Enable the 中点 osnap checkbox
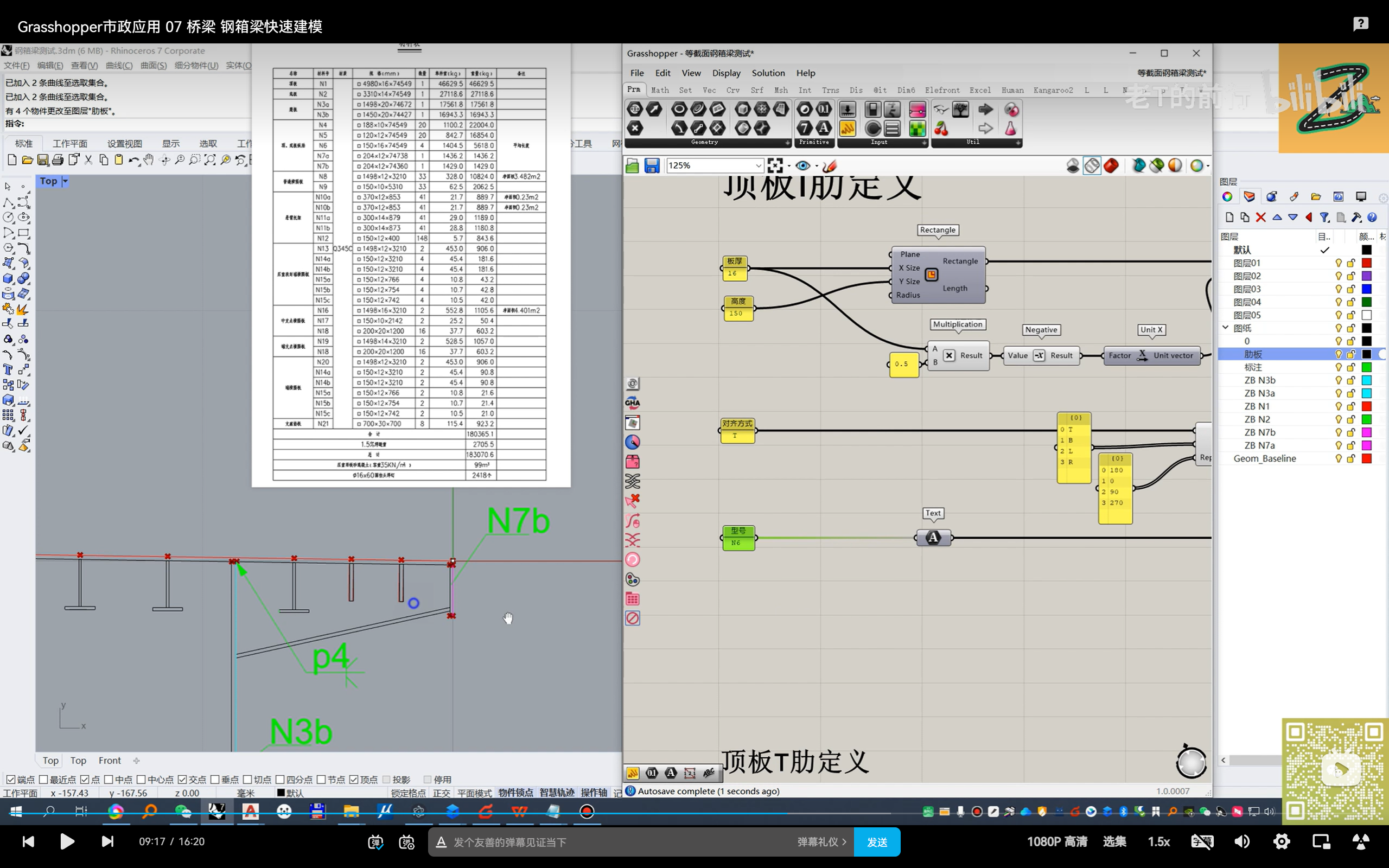1389x868 pixels. [x=109, y=779]
